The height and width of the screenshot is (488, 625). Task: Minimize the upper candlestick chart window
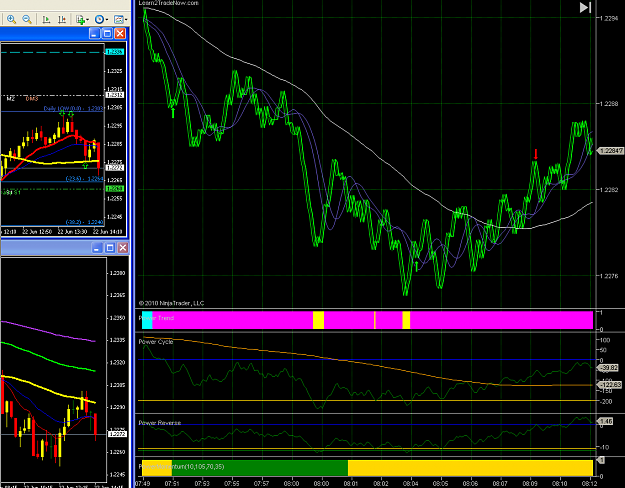tap(94, 33)
